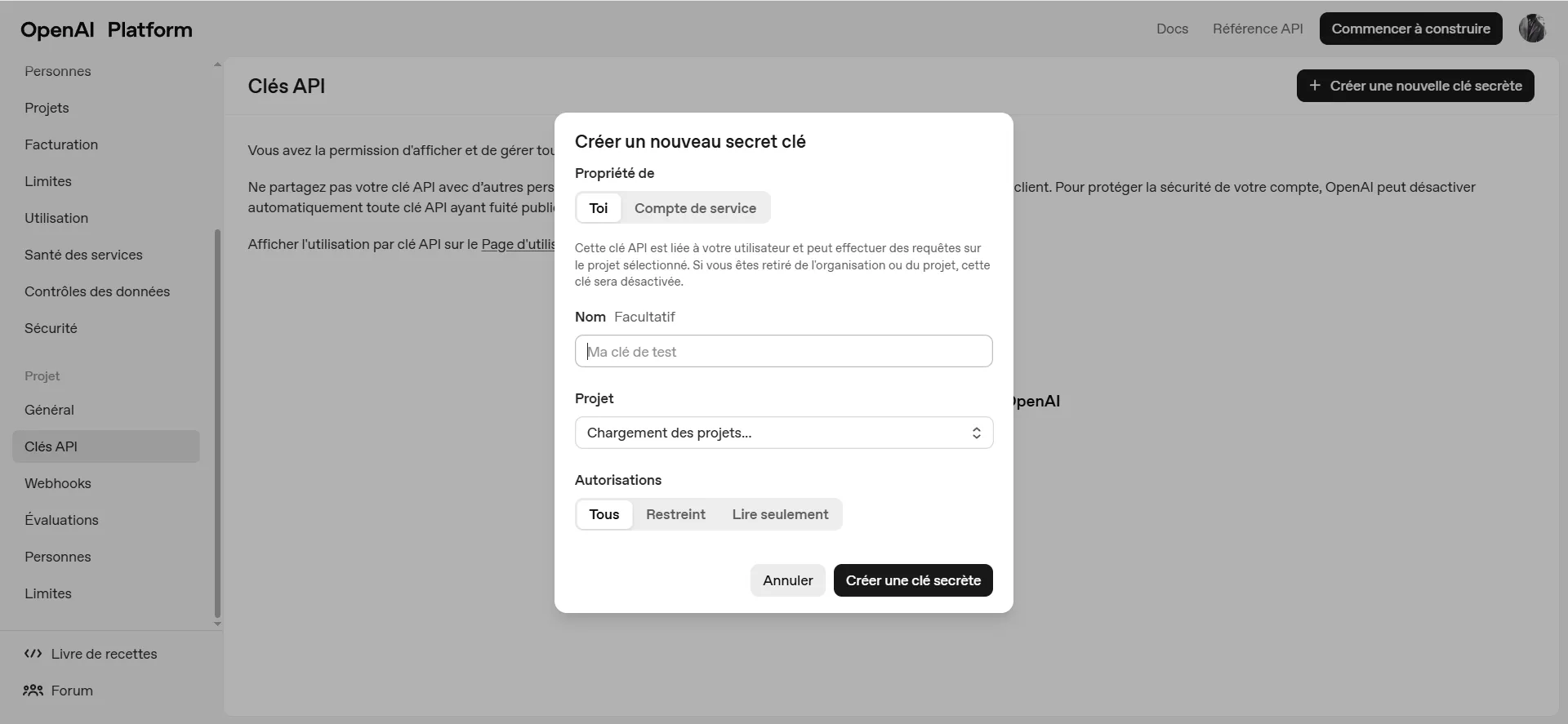Open the Webhooks section

pyautogui.click(x=57, y=483)
